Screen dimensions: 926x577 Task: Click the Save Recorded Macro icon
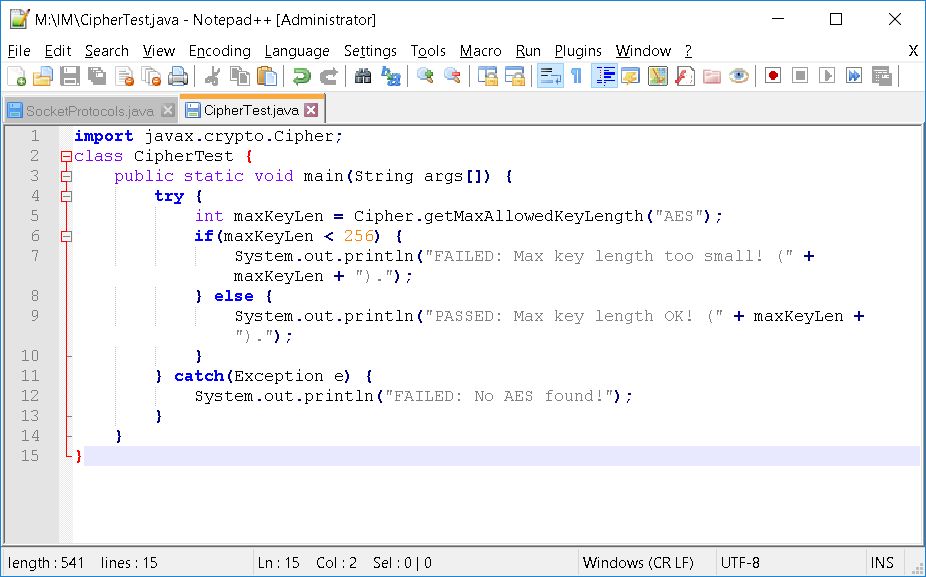point(882,76)
